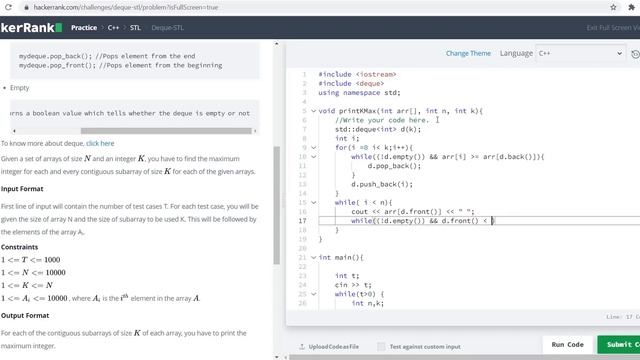Click '#include <deque>' code line
Screen dimensions: 640x360
click(351, 83)
